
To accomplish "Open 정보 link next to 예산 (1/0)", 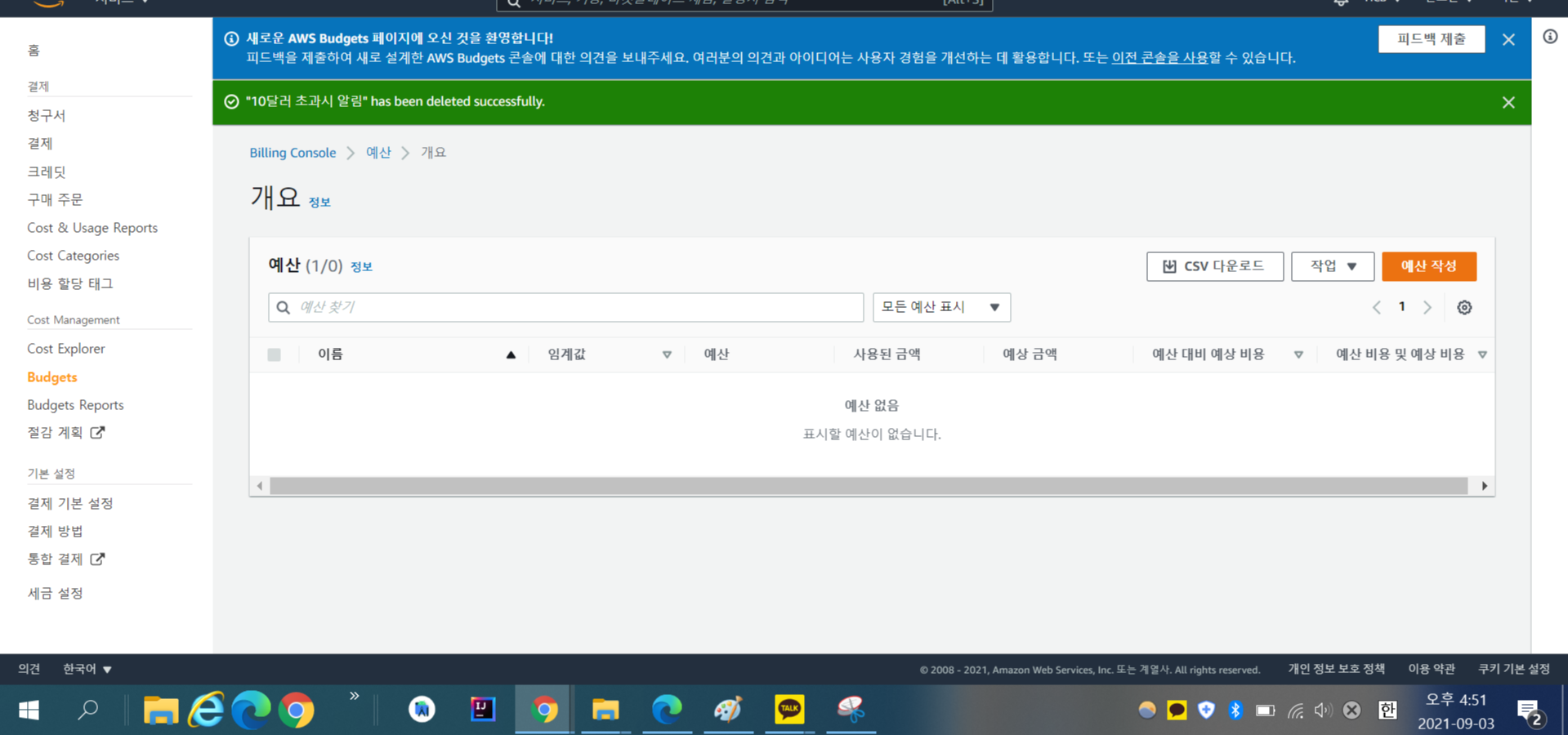I will pyautogui.click(x=361, y=267).
